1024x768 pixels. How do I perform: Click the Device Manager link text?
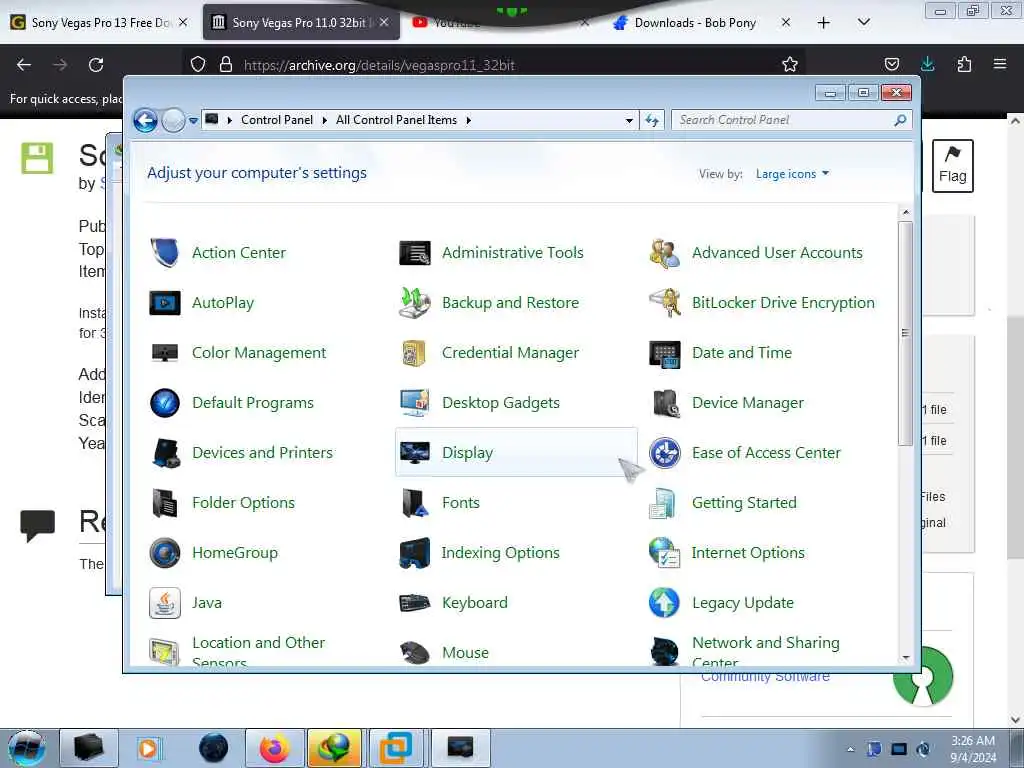coord(748,403)
